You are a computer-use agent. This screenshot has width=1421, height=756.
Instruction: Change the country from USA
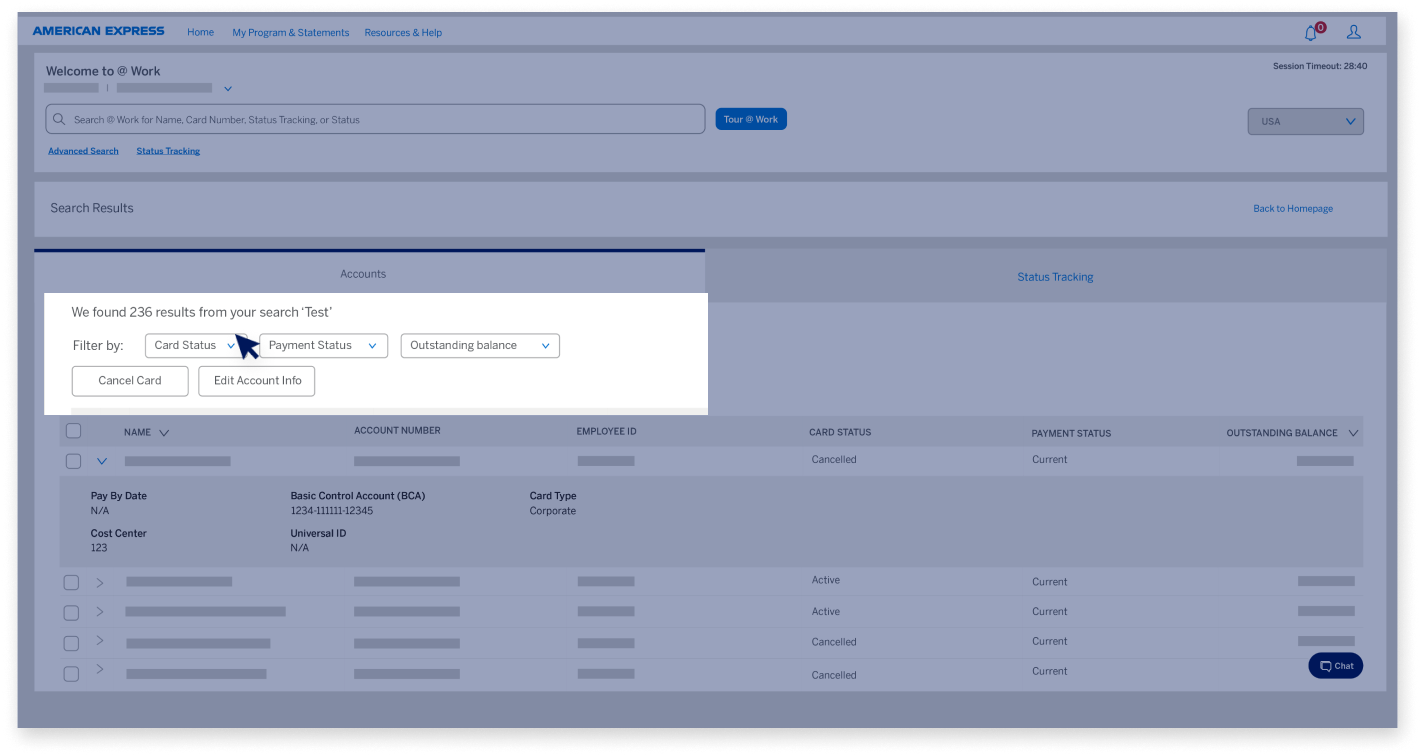tap(1305, 121)
